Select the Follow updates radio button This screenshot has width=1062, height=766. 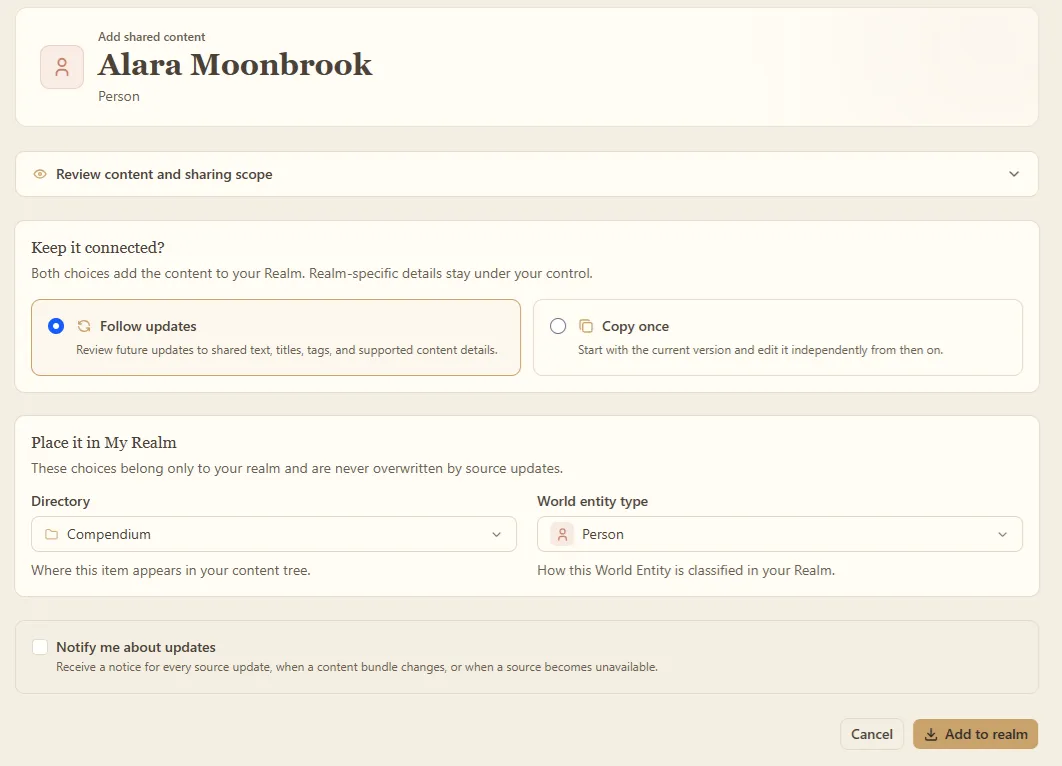tap(56, 326)
